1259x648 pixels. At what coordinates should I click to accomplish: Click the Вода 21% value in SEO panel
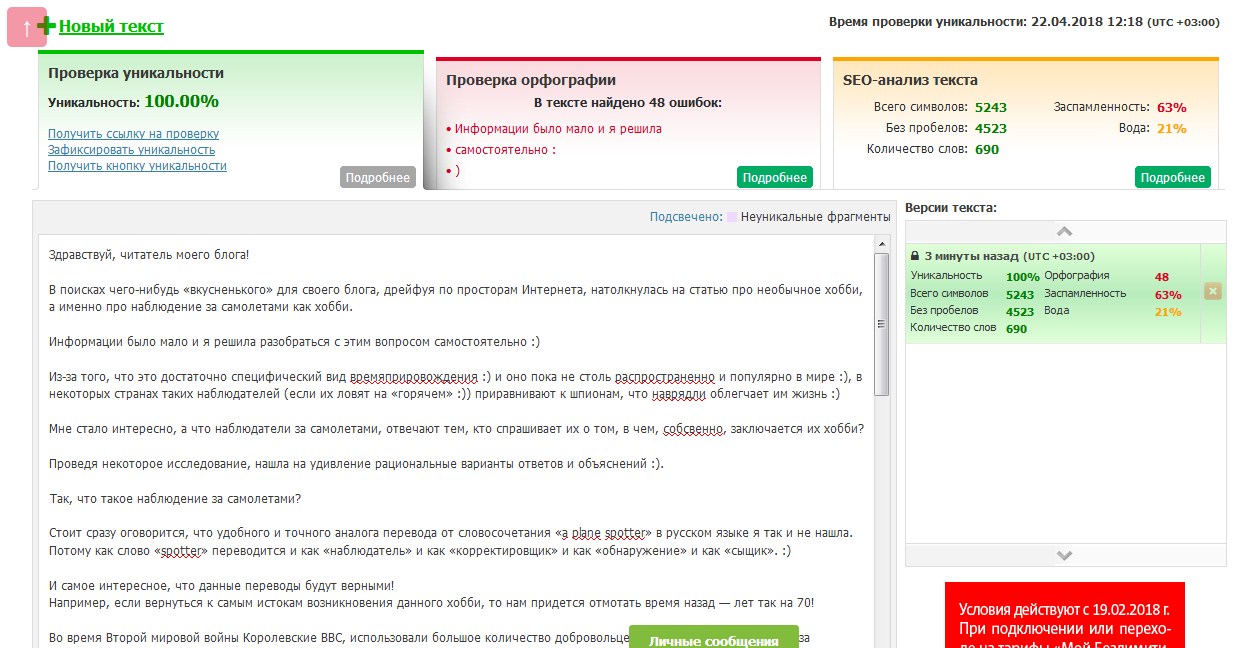pos(1172,128)
